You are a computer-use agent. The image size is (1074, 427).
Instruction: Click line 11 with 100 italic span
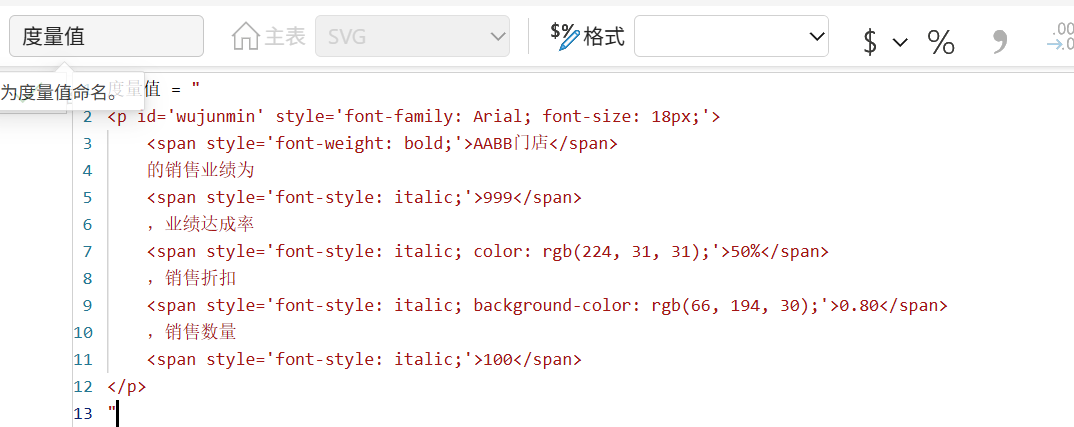364,360
